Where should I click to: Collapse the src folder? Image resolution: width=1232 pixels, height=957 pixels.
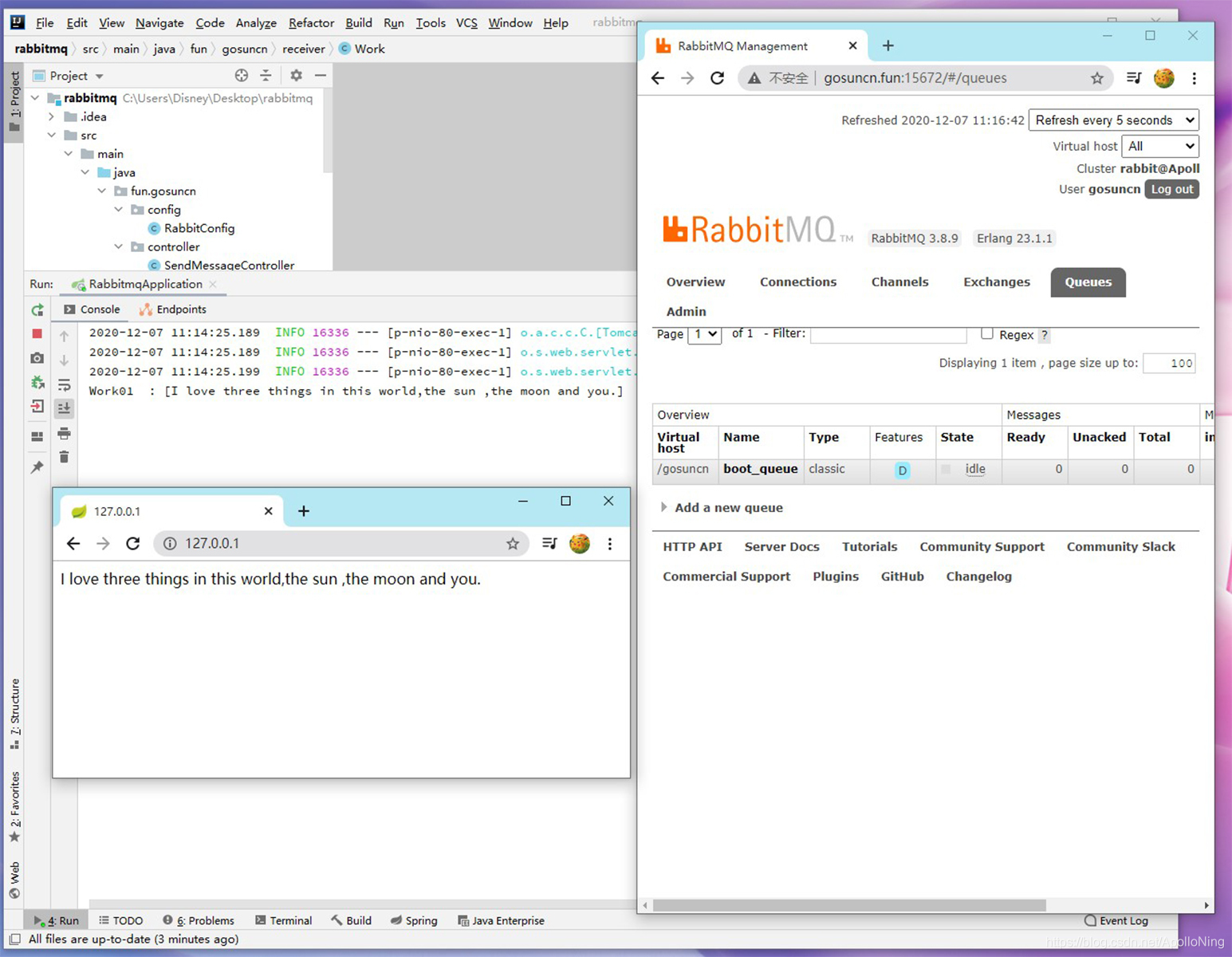[x=52, y=135]
